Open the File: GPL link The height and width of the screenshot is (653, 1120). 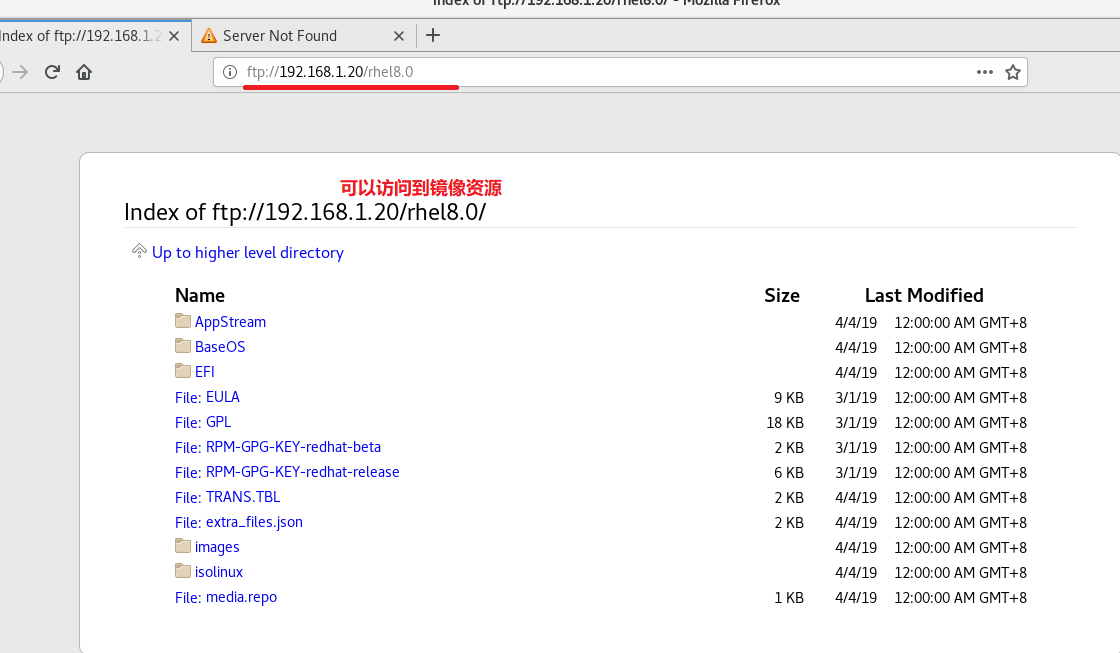tap(203, 422)
